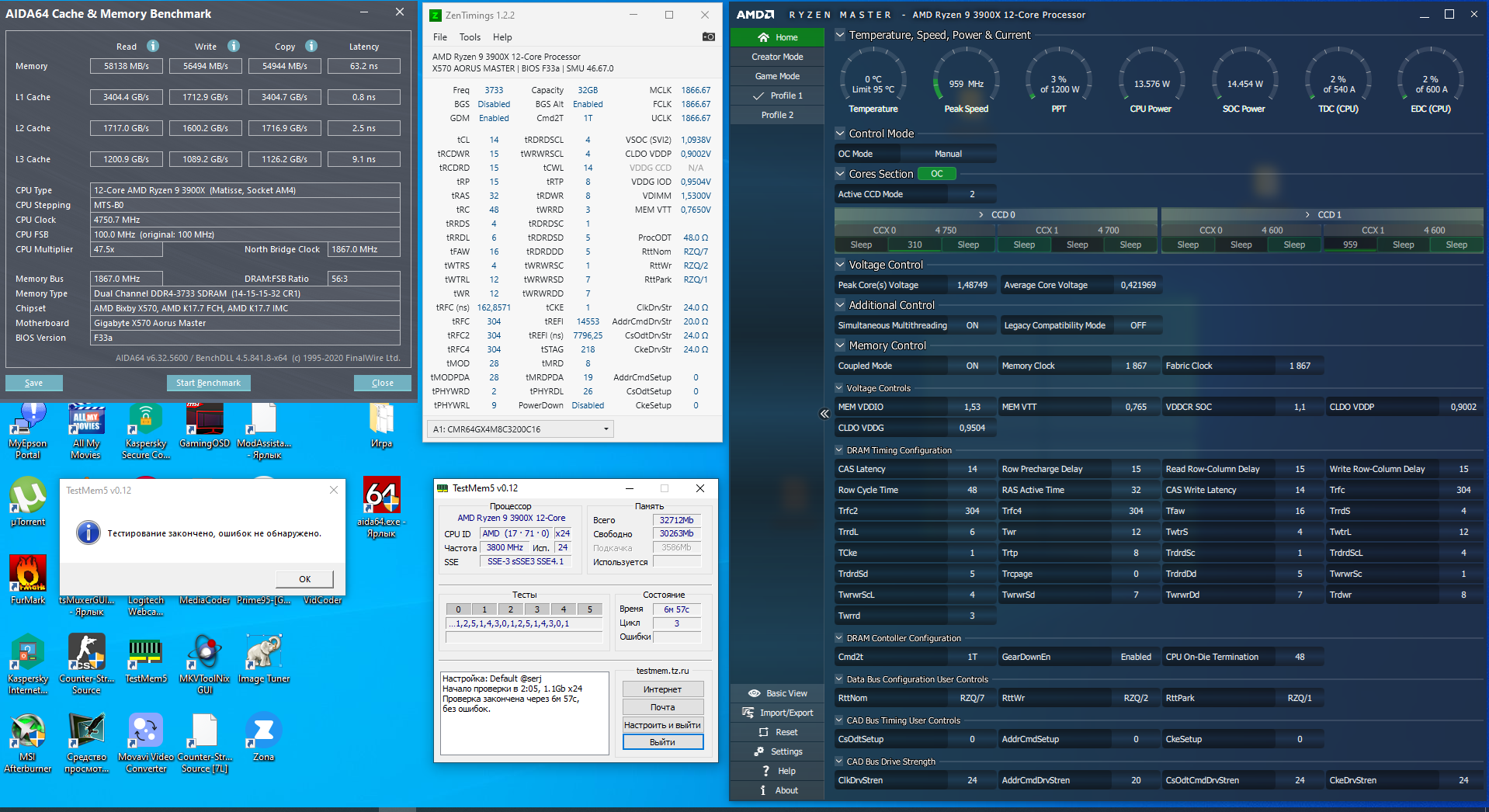
Task: Select the aida64.exe shortcut icon
Action: click(381, 507)
